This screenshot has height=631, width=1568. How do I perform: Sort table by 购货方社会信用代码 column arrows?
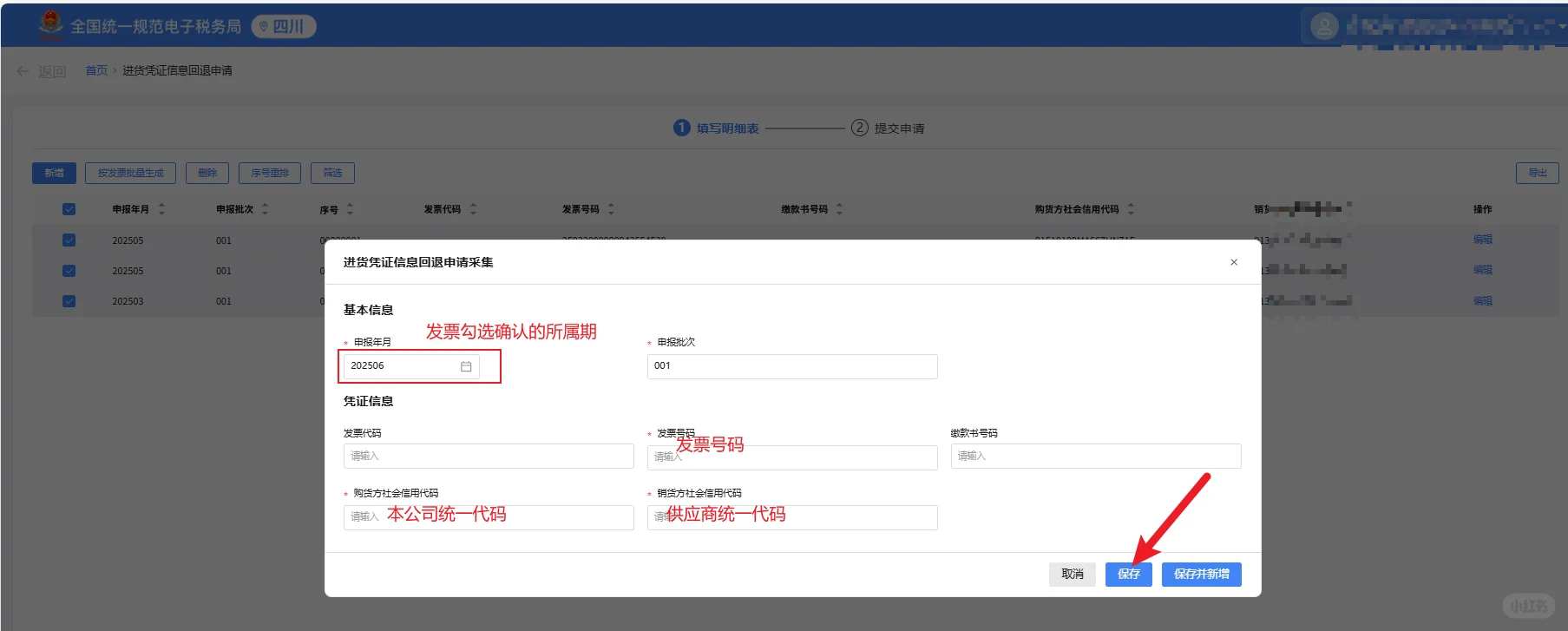point(1131,209)
